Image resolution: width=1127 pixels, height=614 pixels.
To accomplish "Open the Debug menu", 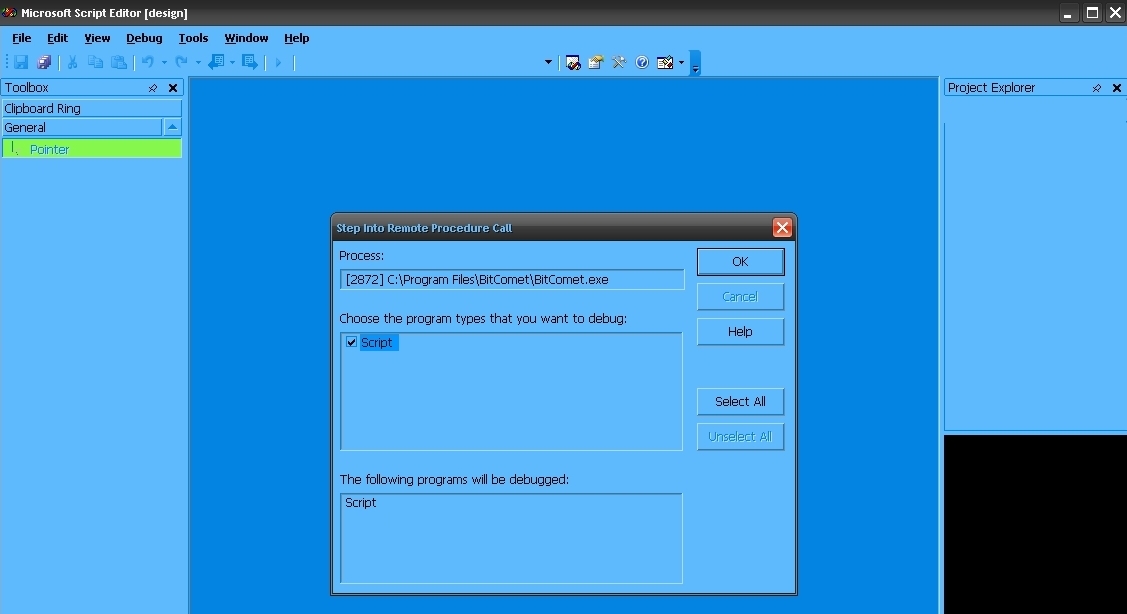I will point(144,38).
